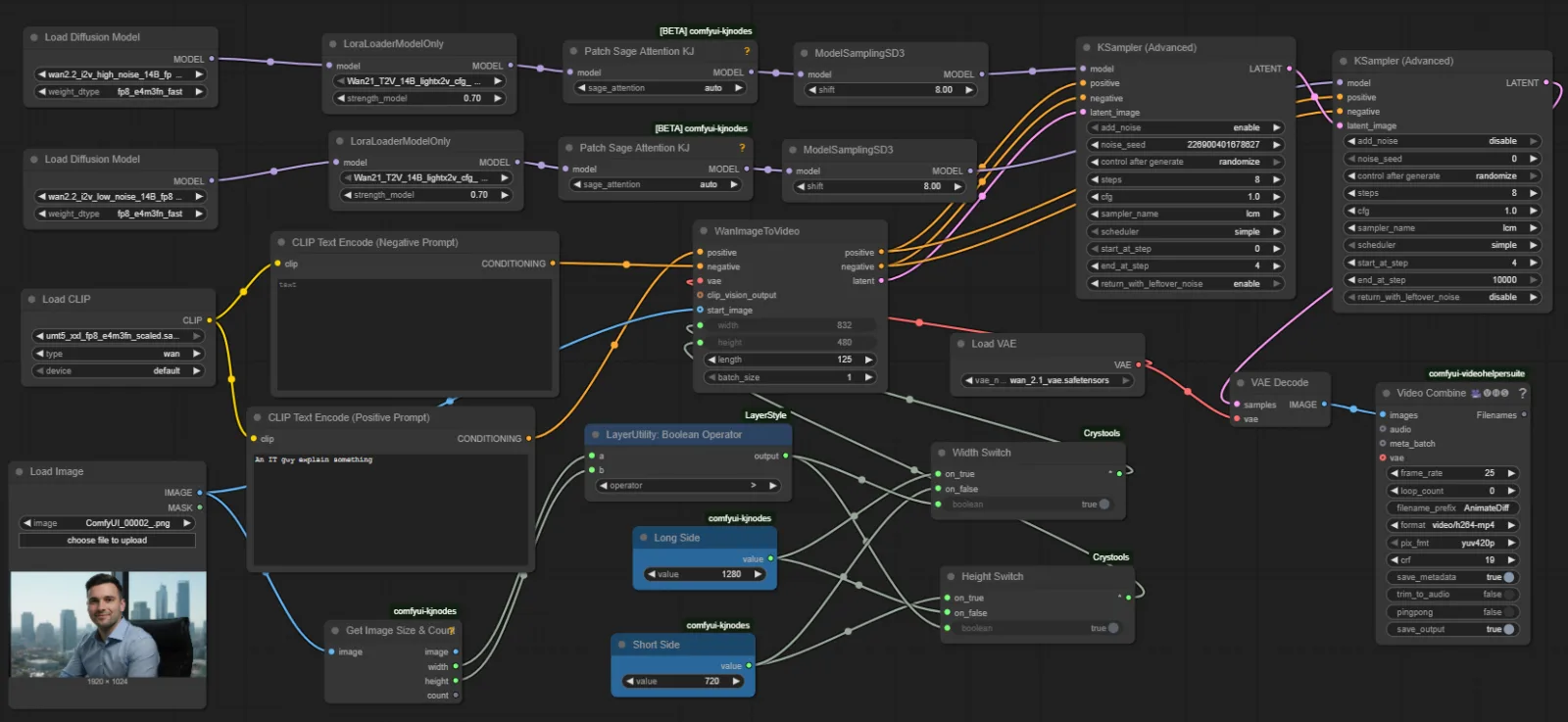Screen dimensions: 1568x722
Task: Click the VAE Decode collapse dot
Action: [1241, 382]
